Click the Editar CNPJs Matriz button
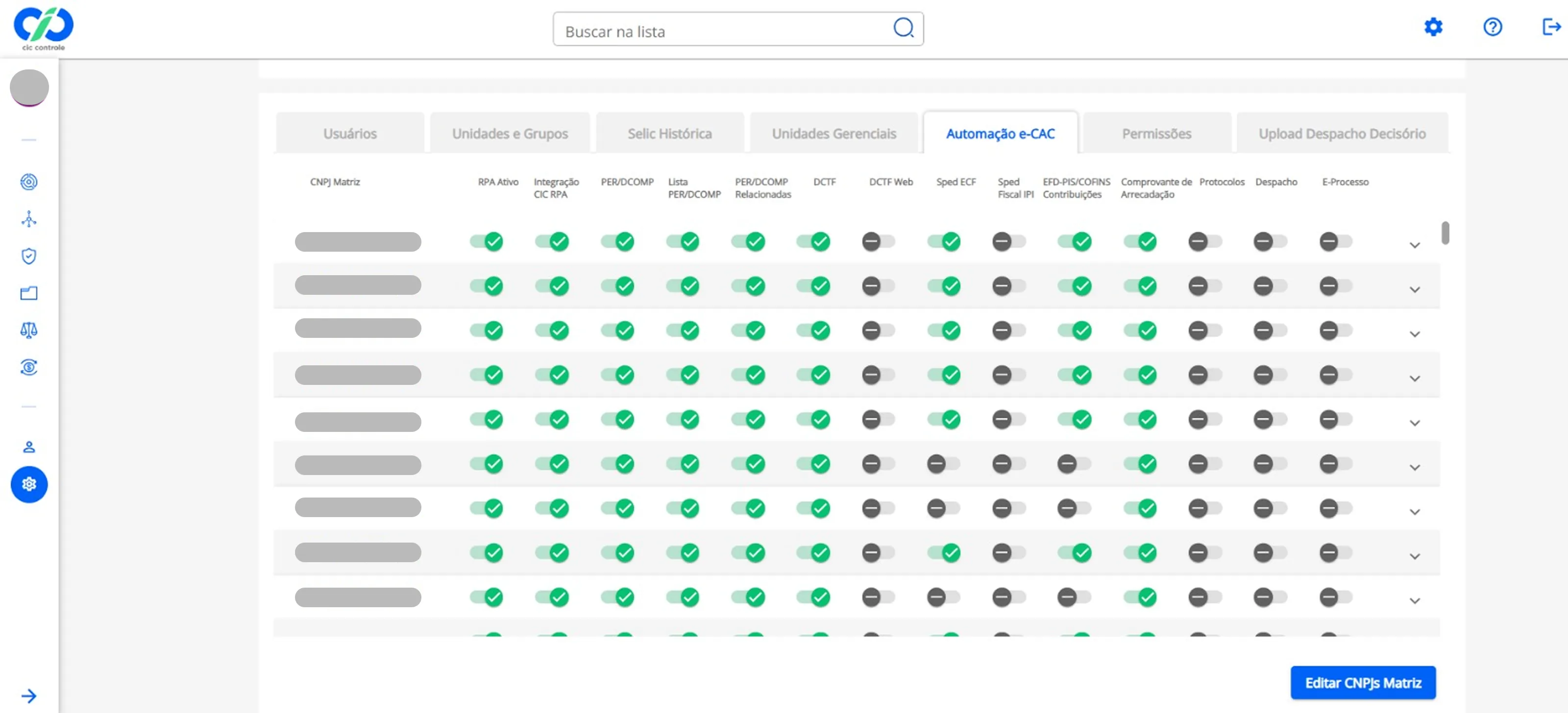This screenshot has height=713, width=1568. point(1363,683)
